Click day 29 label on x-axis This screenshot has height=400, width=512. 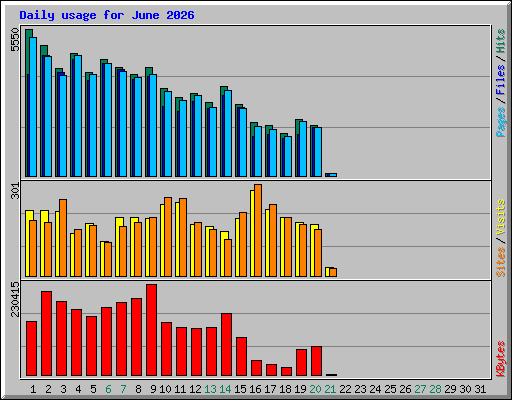pos(450,389)
